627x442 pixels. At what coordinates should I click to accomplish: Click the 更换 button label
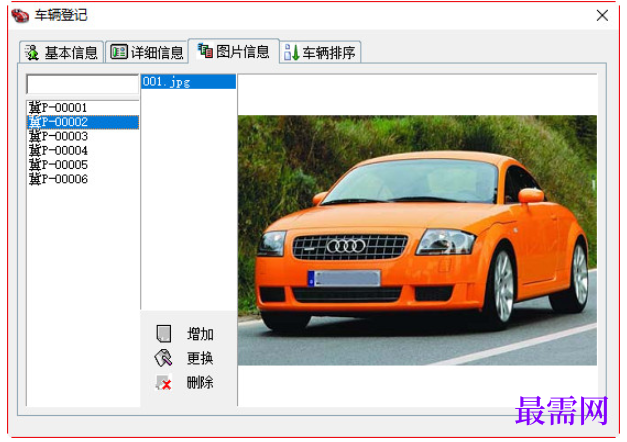pos(200,358)
